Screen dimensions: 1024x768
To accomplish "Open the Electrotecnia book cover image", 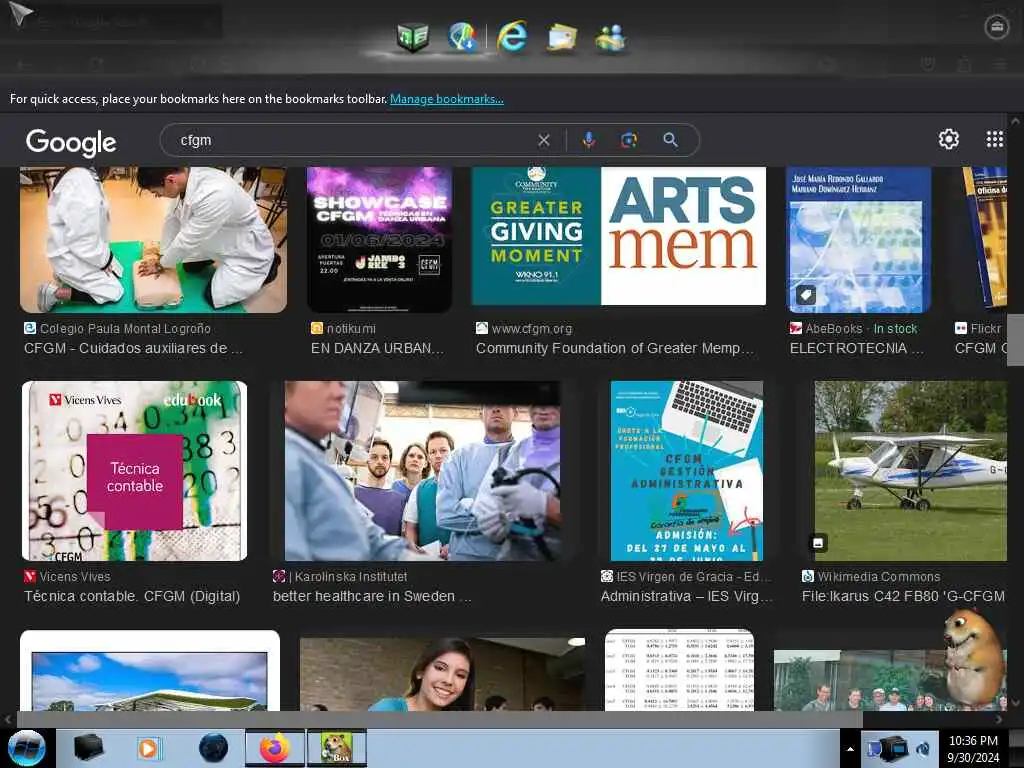I will pos(858,240).
